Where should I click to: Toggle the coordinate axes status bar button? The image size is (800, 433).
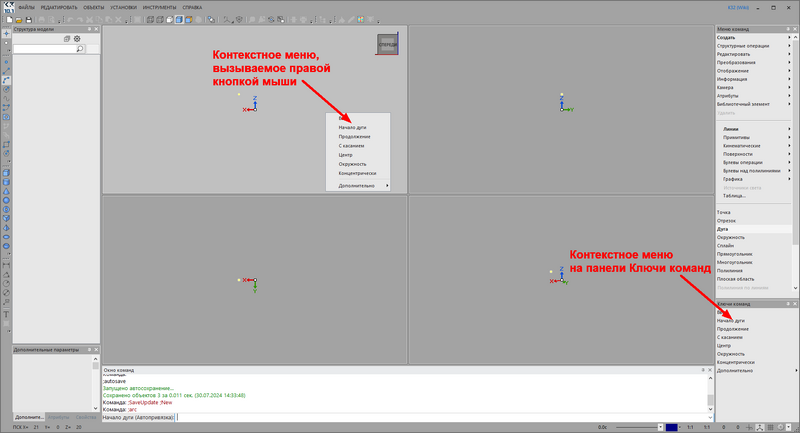pos(760,427)
